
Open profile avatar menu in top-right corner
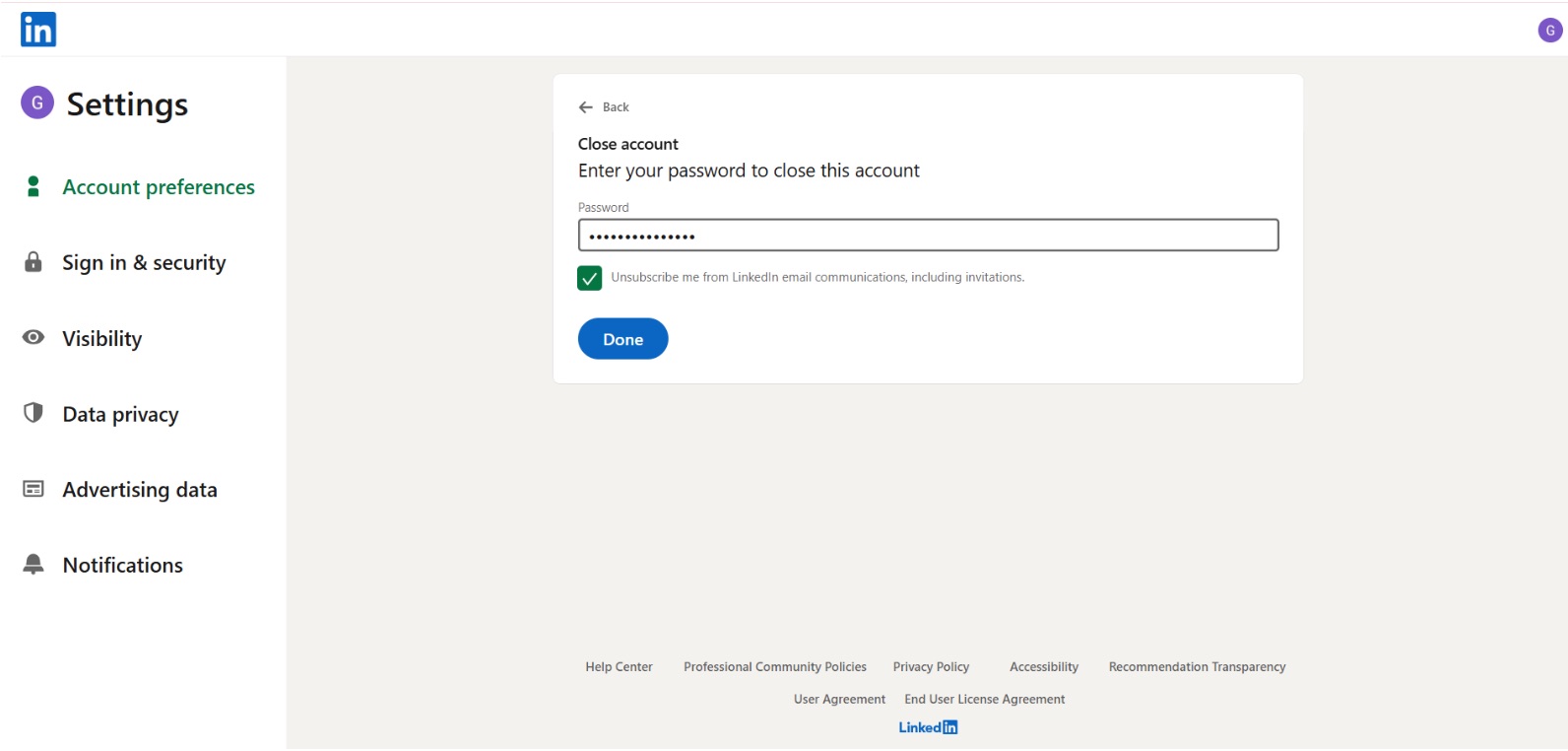click(1549, 31)
